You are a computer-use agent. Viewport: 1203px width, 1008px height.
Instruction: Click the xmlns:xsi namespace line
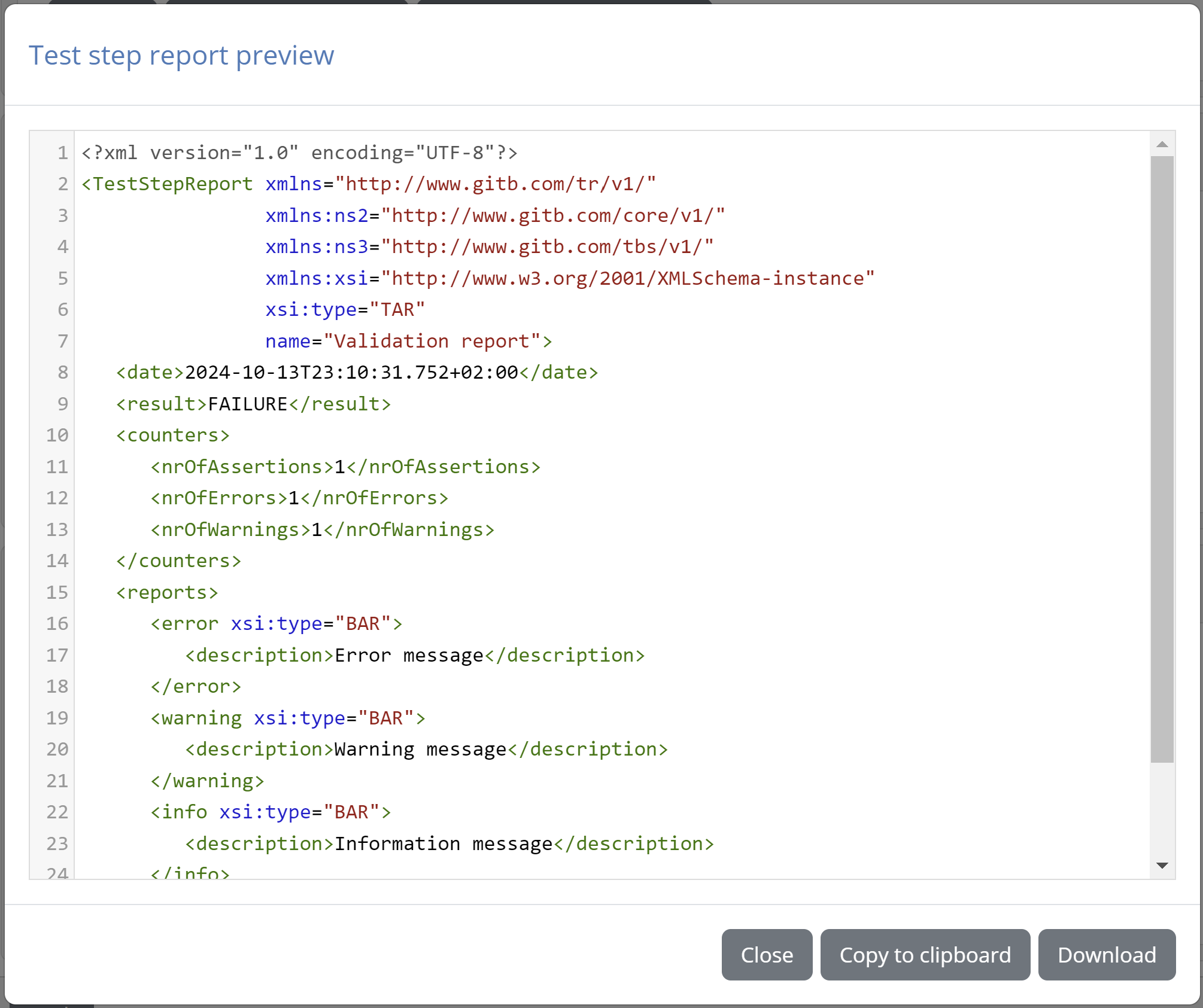pyautogui.click(x=570, y=278)
